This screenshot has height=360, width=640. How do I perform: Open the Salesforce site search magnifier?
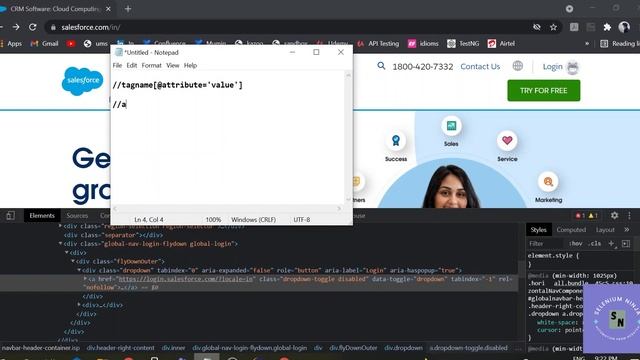[381, 66]
